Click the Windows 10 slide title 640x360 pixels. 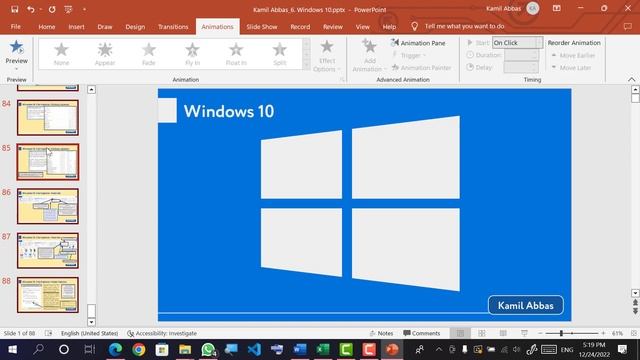(229, 111)
